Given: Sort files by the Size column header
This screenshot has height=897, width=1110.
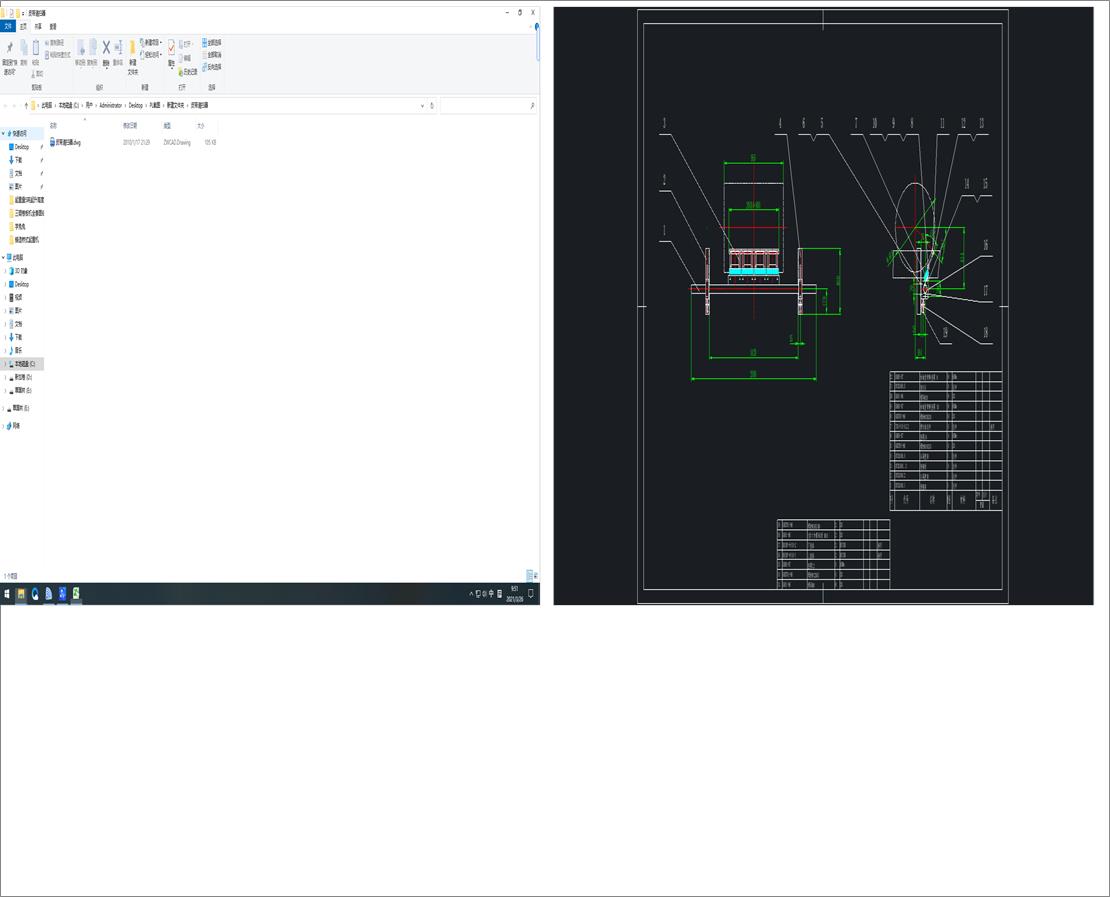Looking at the screenshot, I should (200, 125).
